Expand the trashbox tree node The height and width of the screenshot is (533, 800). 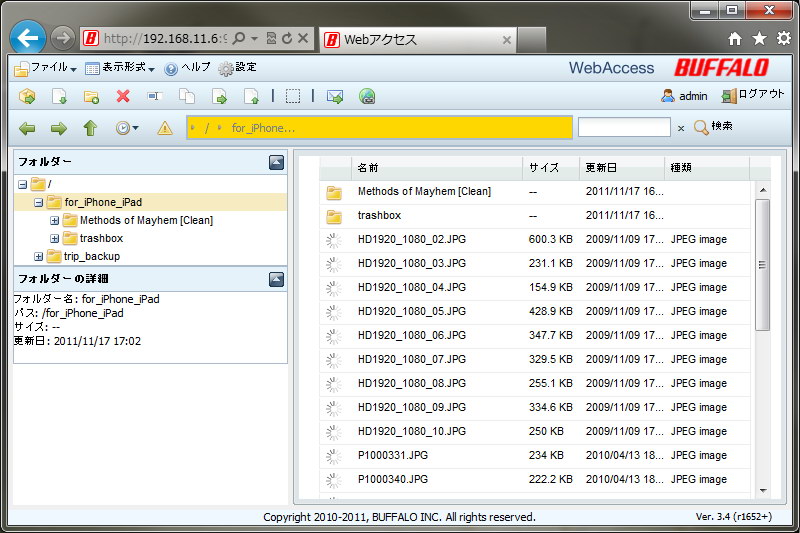click(55, 238)
